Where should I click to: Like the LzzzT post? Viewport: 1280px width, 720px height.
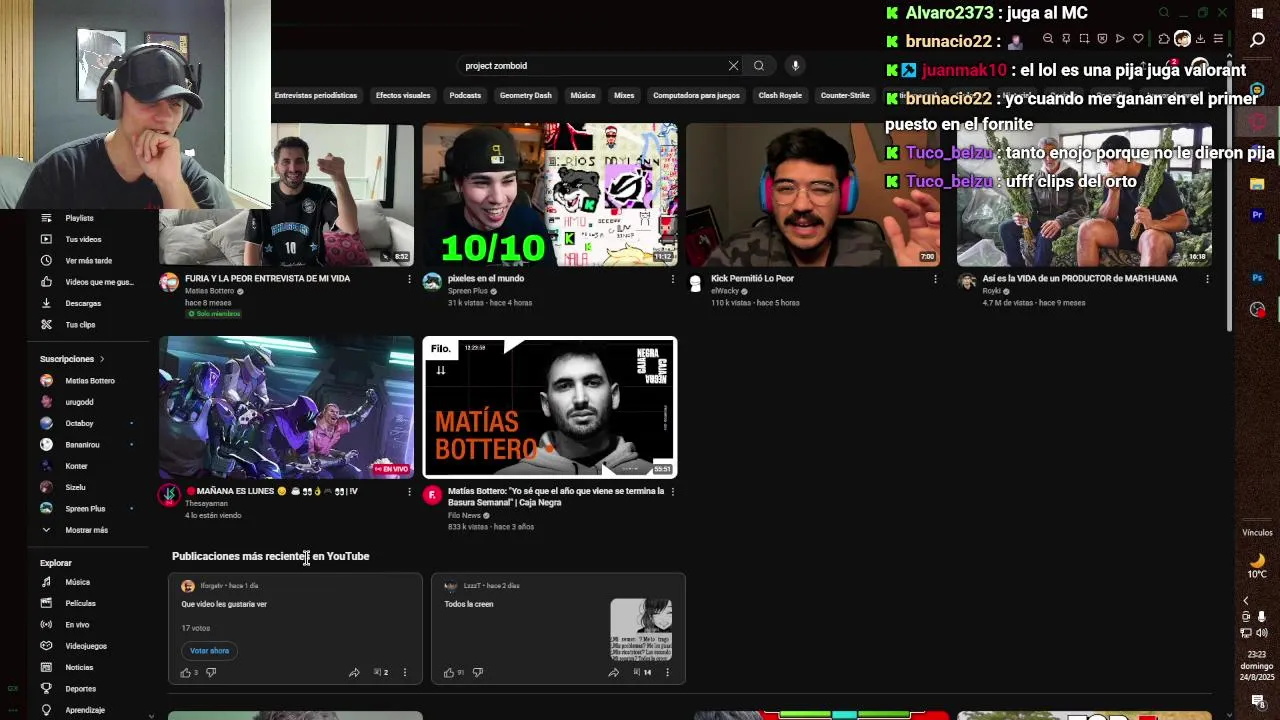click(x=448, y=673)
